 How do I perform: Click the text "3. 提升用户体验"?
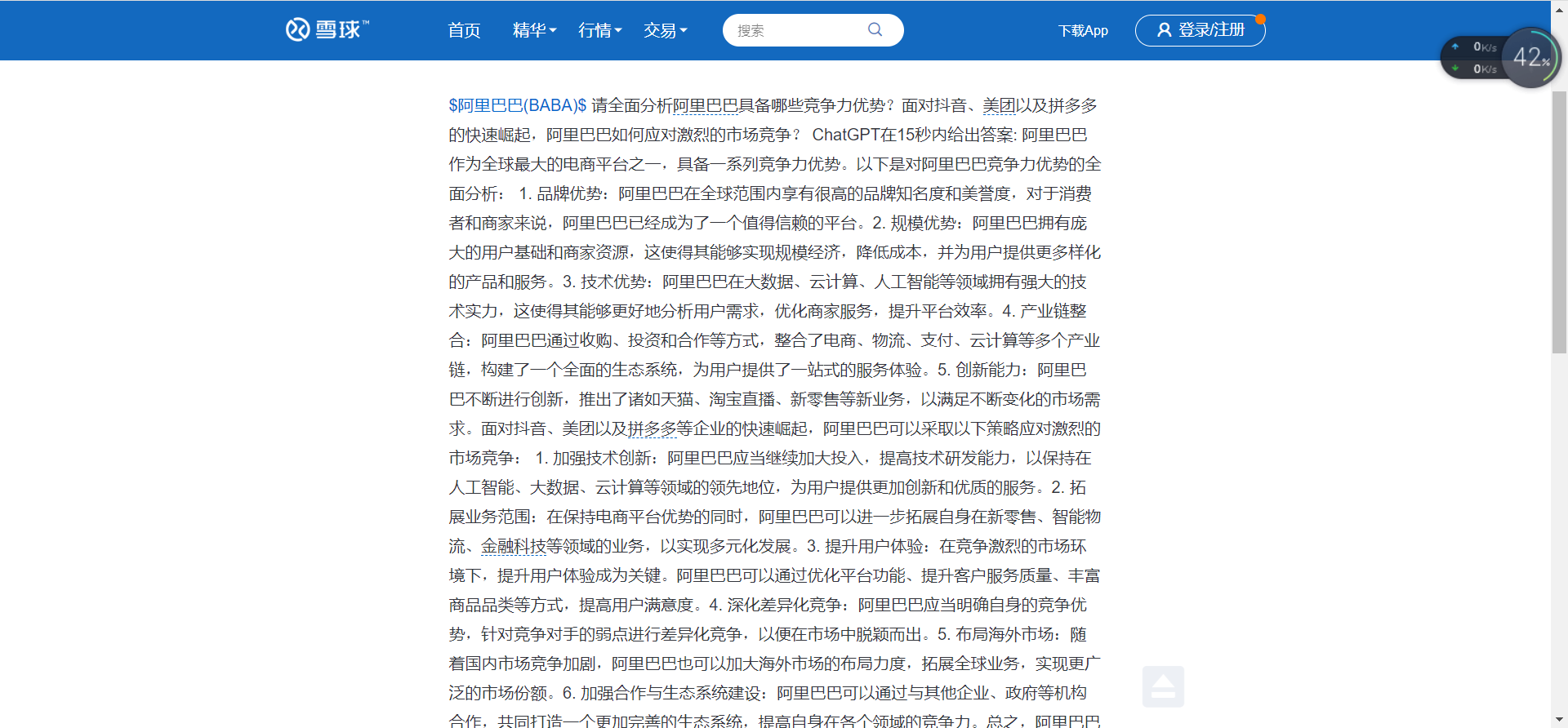[867, 546]
